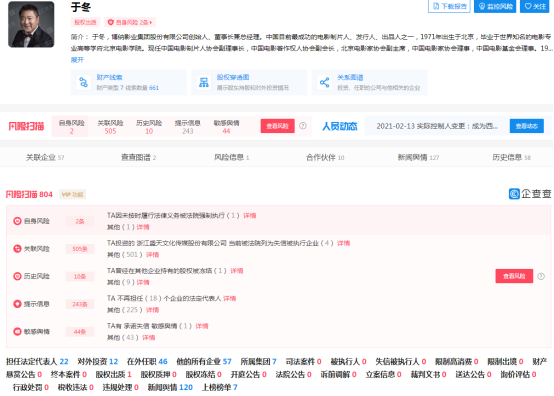Viewport: 554px width, 396px height.
Task: Click 裁判文书 0 link
Action: [x=428, y=374]
